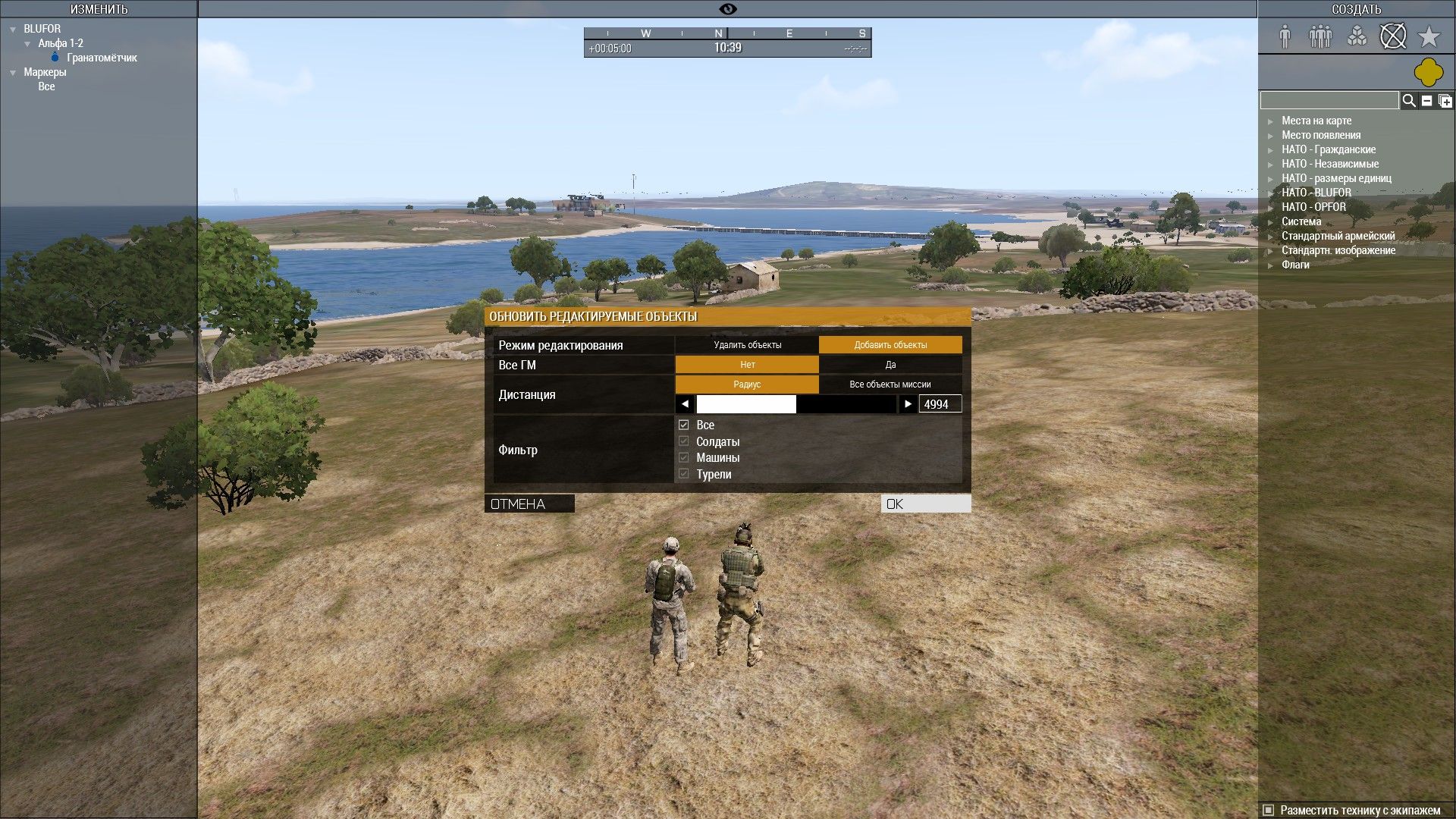Select the groups create mode icon
1456x819 pixels.
pyautogui.click(x=1320, y=36)
